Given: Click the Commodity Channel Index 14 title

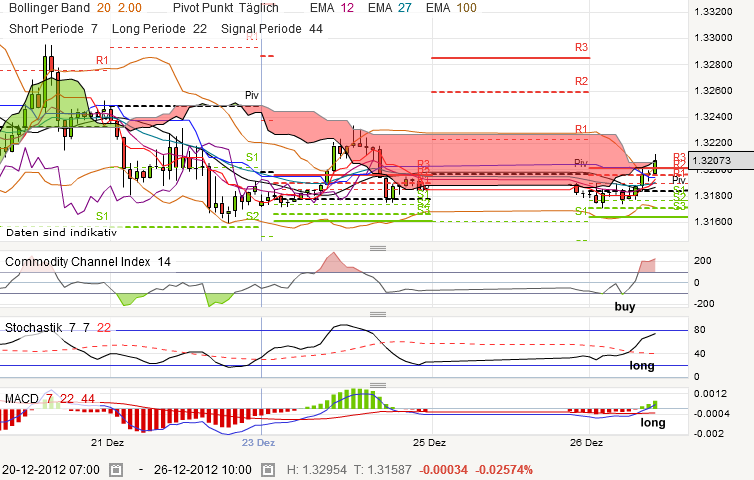Looking at the screenshot, I should click(x=88, y=262).
